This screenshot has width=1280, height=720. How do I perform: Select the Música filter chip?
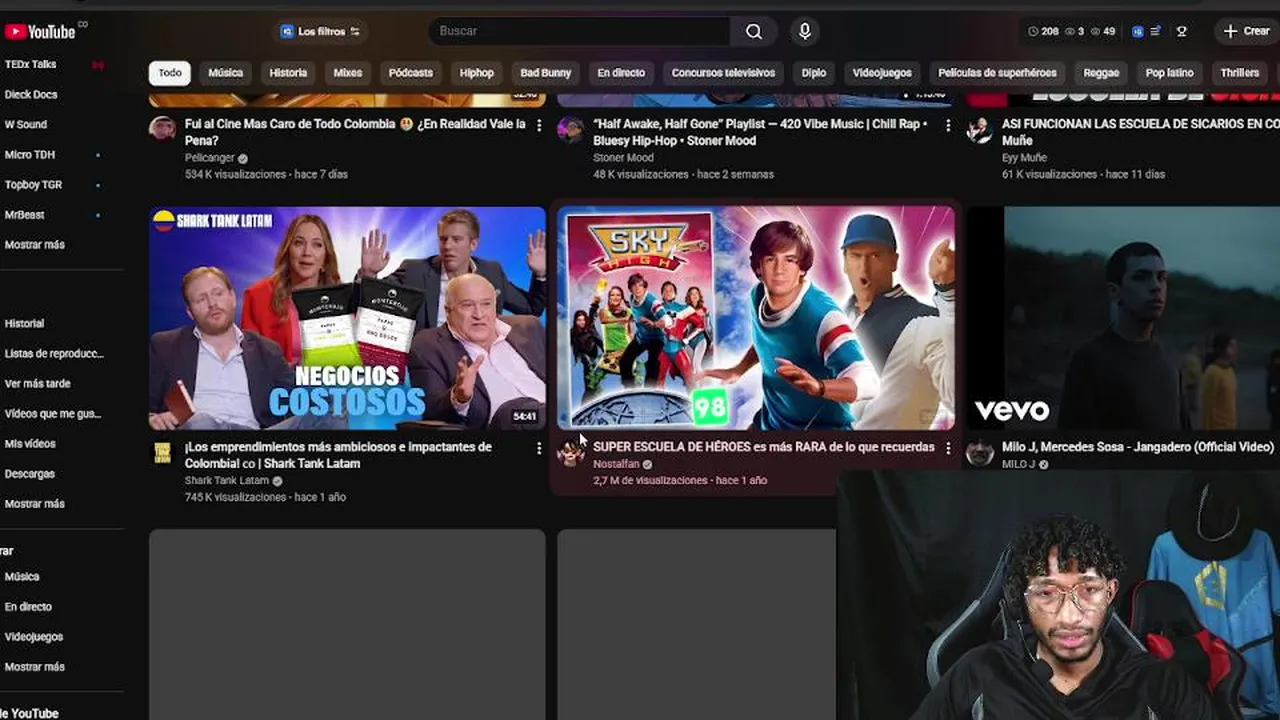tap(225, 73)
